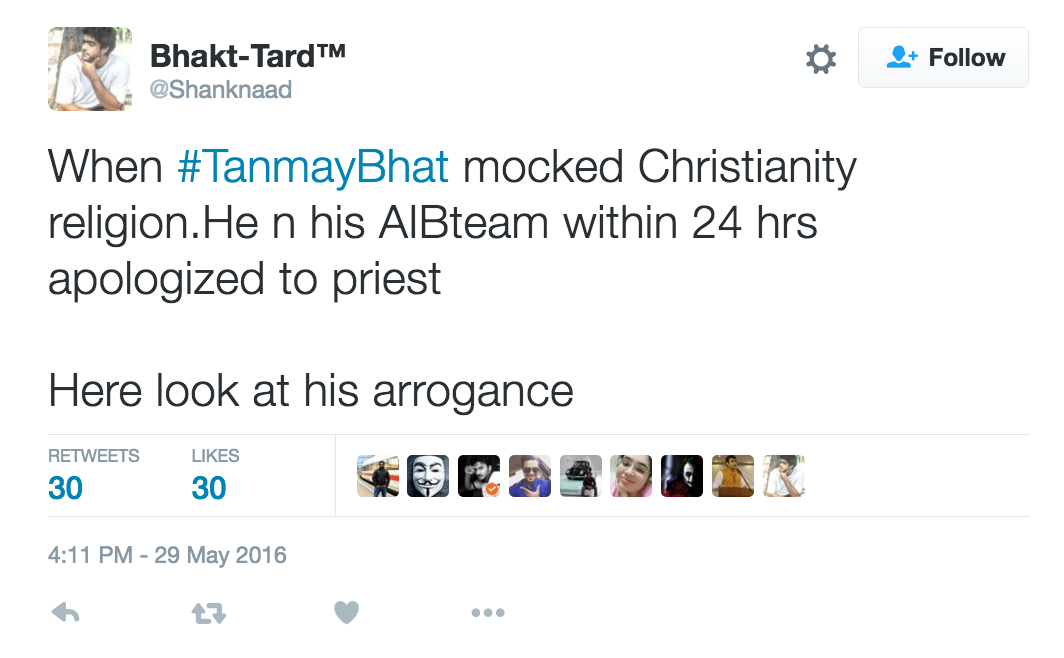Click the Bhakt-Tard display name
Screen dimensions: 1064x658
point(247,55)
